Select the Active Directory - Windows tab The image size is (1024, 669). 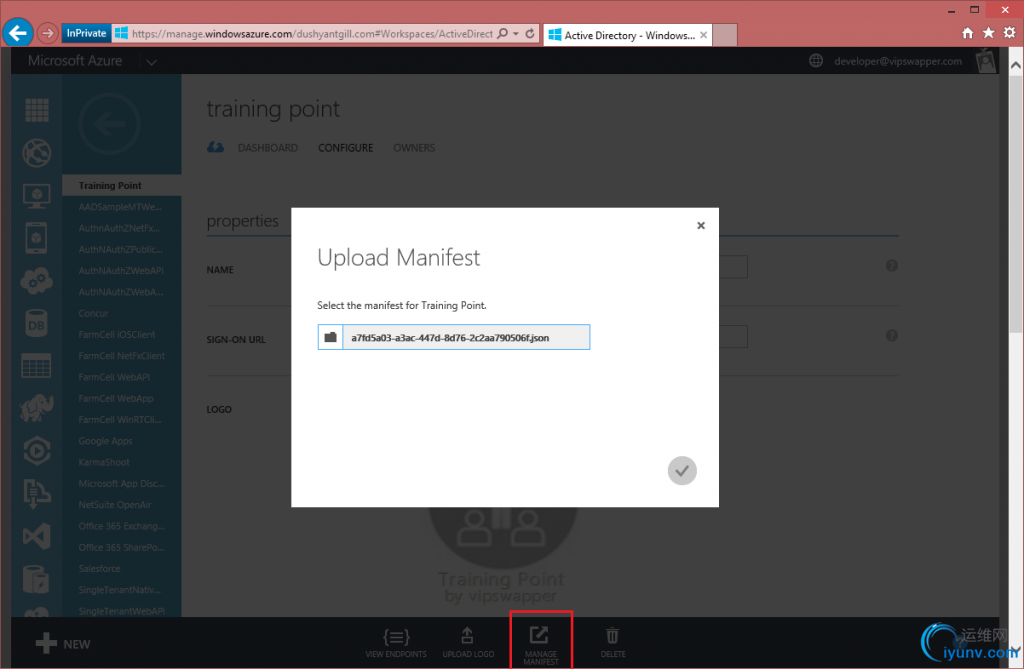627,35
